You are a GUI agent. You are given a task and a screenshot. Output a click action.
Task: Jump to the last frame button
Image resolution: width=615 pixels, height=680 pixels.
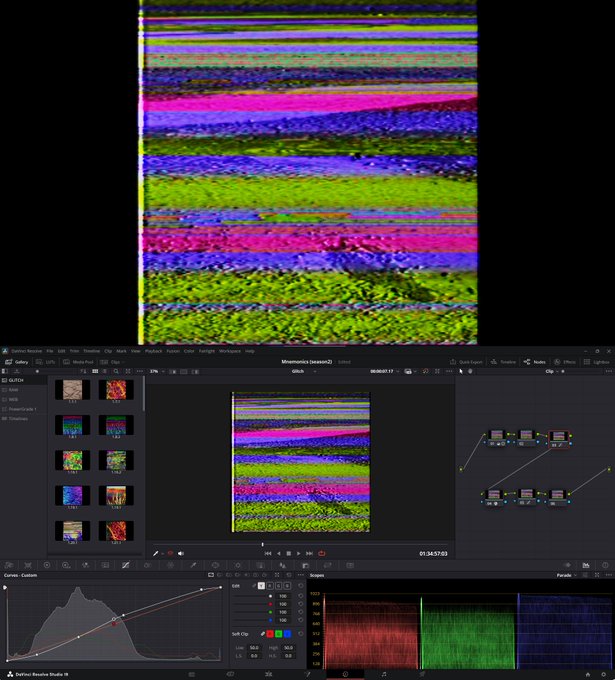(x=309, y=553)
